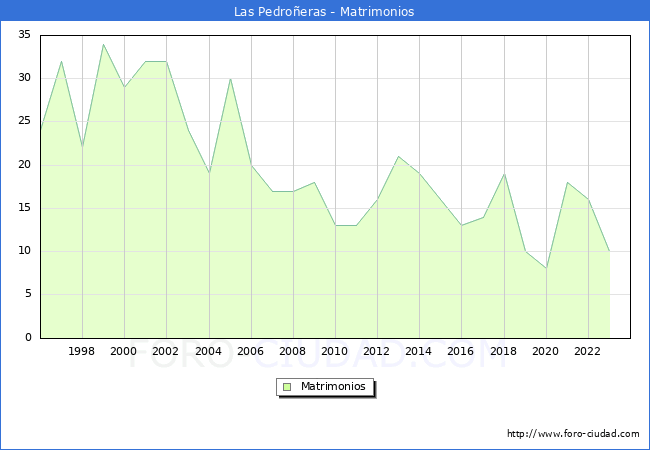Viewport: 650px width, 450px height.
Task: Select the 2012 x-axis label
Action: click(377, 352)
